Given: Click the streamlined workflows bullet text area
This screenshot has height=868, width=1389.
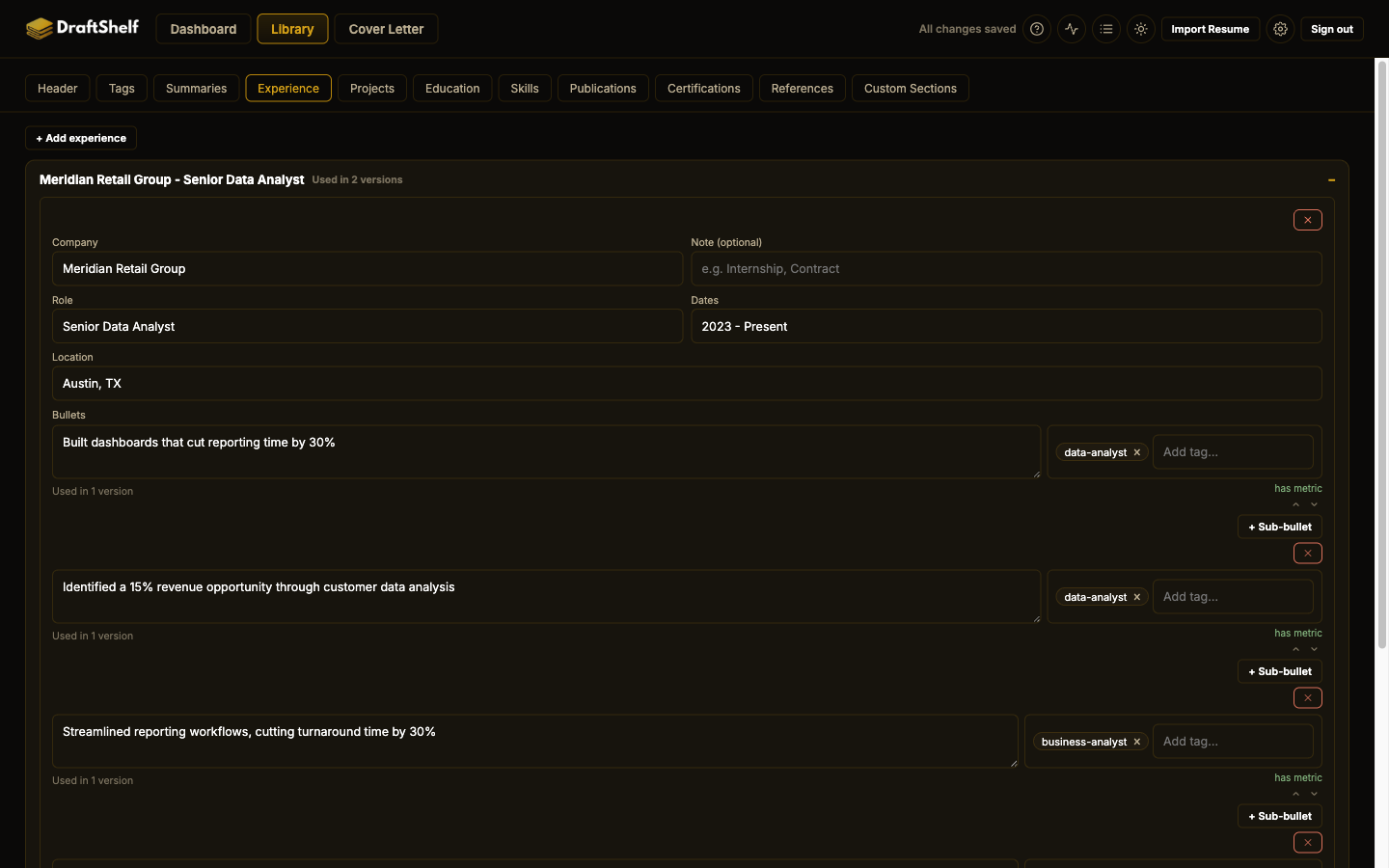Looking at the screenshot, I should [534, 741].
